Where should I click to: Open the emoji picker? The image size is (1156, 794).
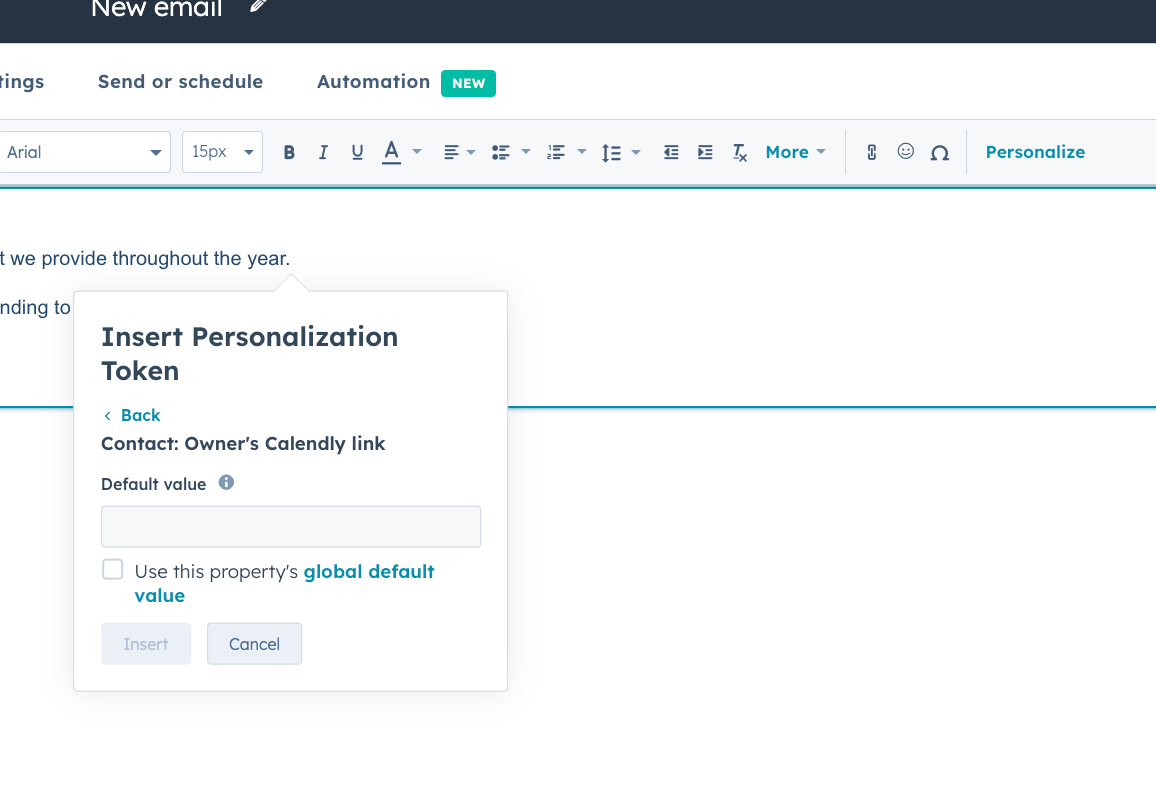(x=906, y=151)
